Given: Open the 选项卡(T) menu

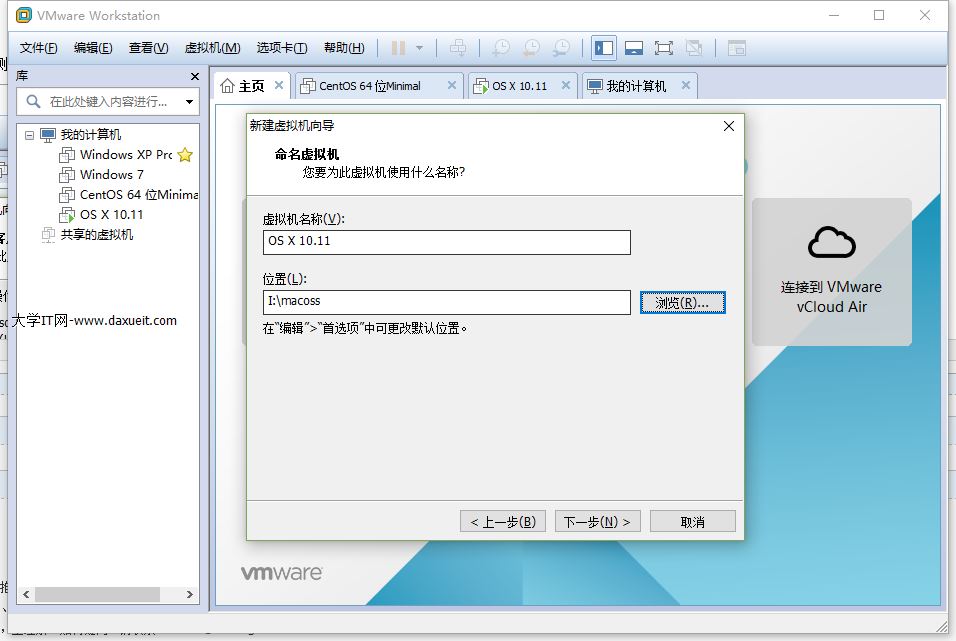Looking at the screenshot, I should 282,48.
